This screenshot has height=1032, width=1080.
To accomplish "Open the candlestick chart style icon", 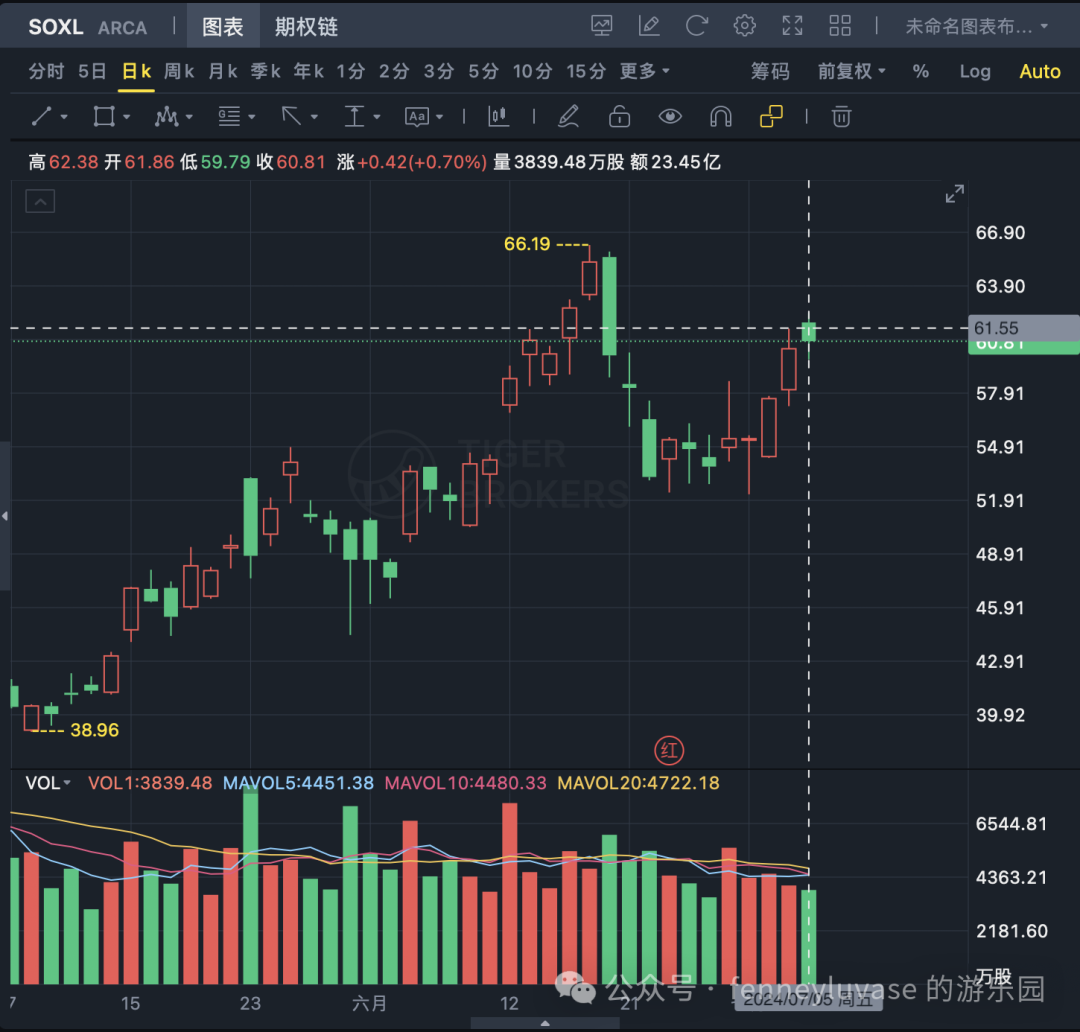I will [x=499, y=116].
